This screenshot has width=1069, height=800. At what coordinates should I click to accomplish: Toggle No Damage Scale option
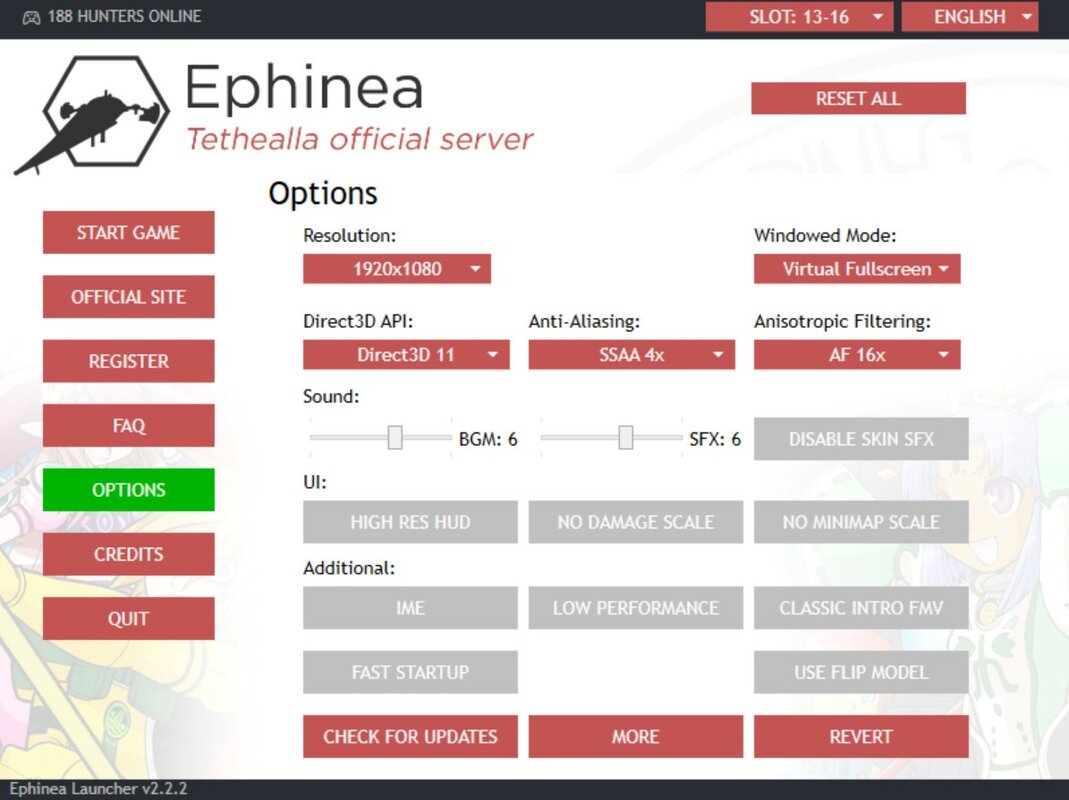pyautogui.click(x=635, y=522)
